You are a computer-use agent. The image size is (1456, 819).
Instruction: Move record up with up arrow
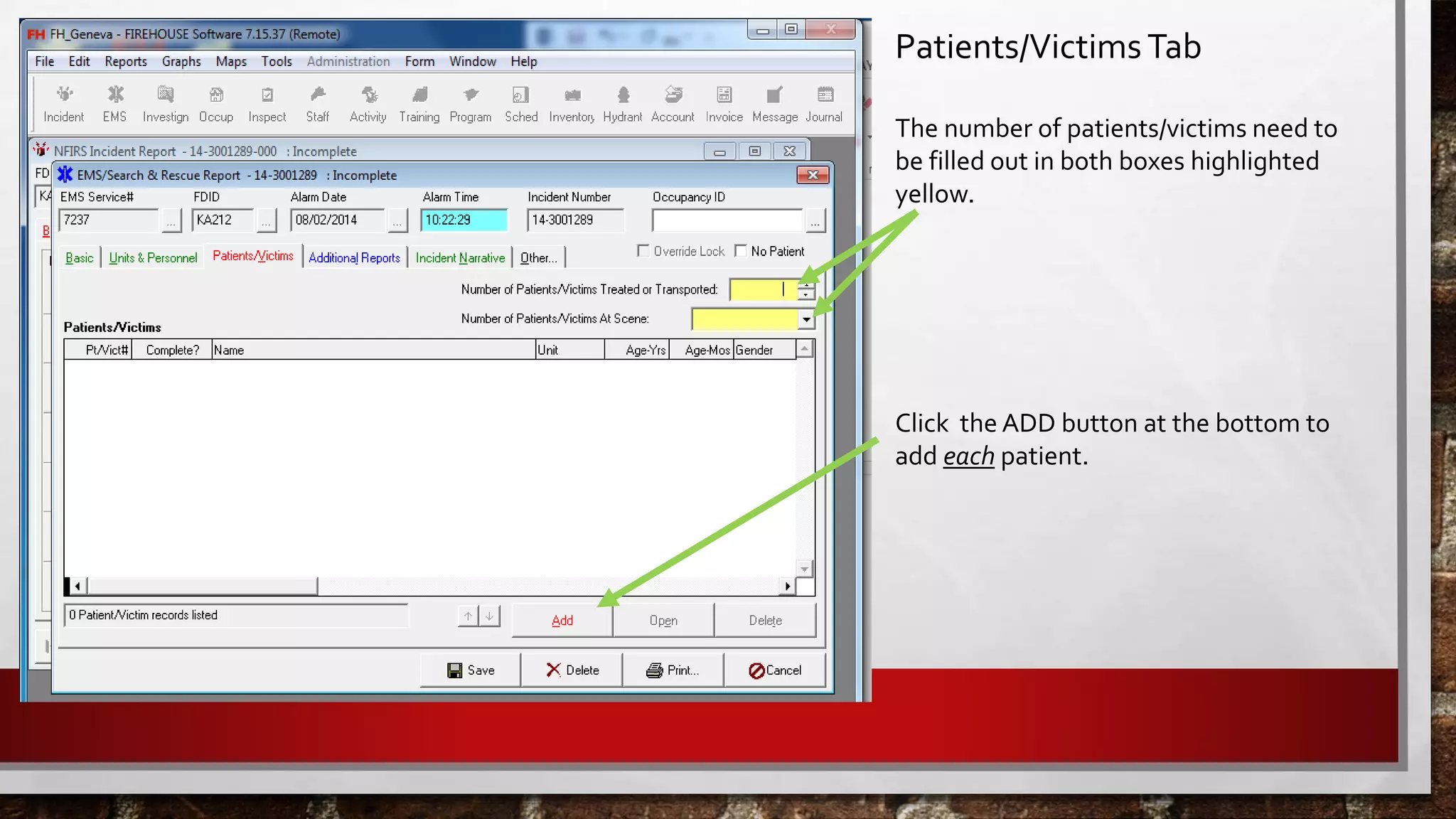(468, 616)
